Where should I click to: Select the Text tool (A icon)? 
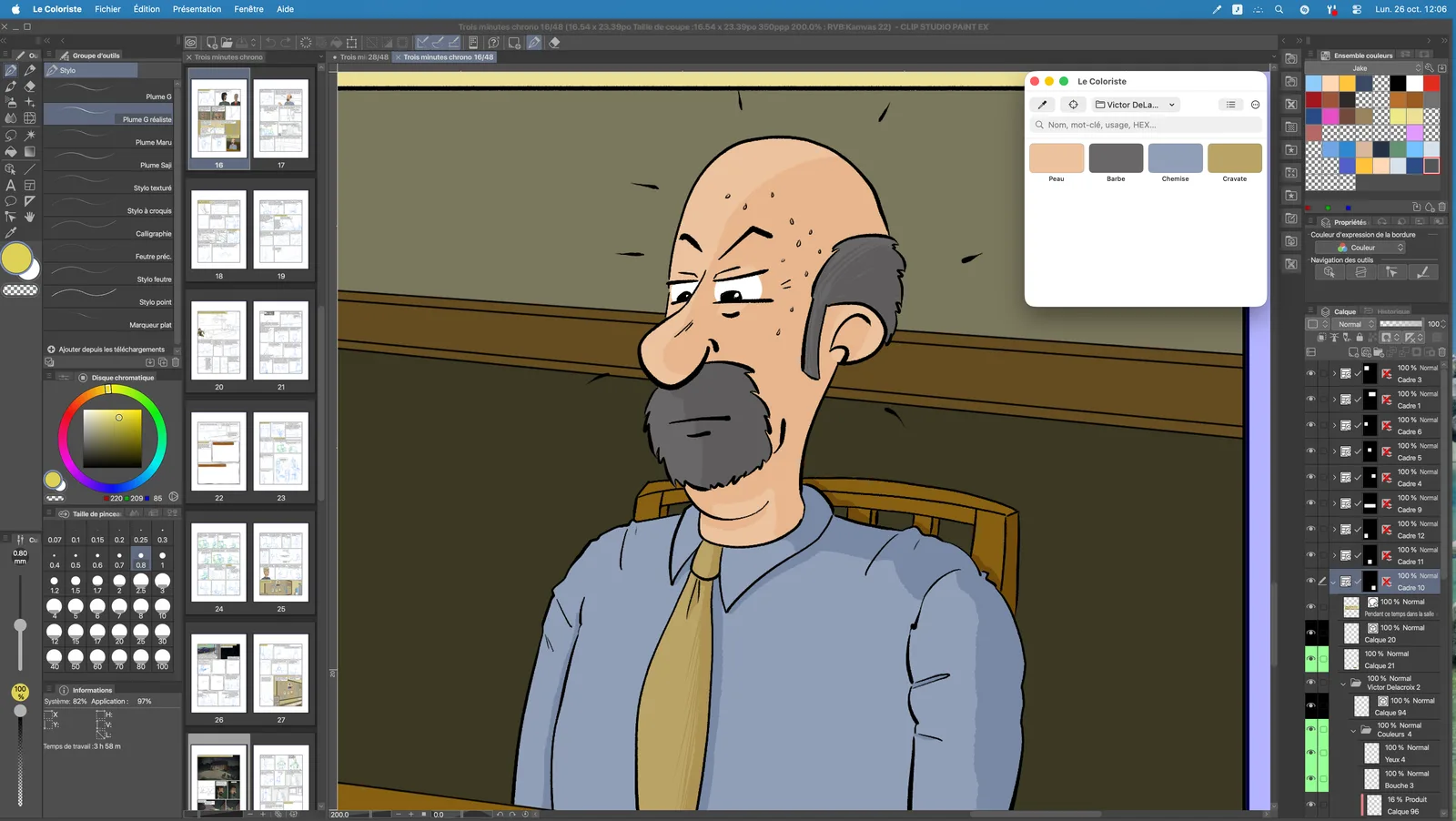[x=11, y=186]
